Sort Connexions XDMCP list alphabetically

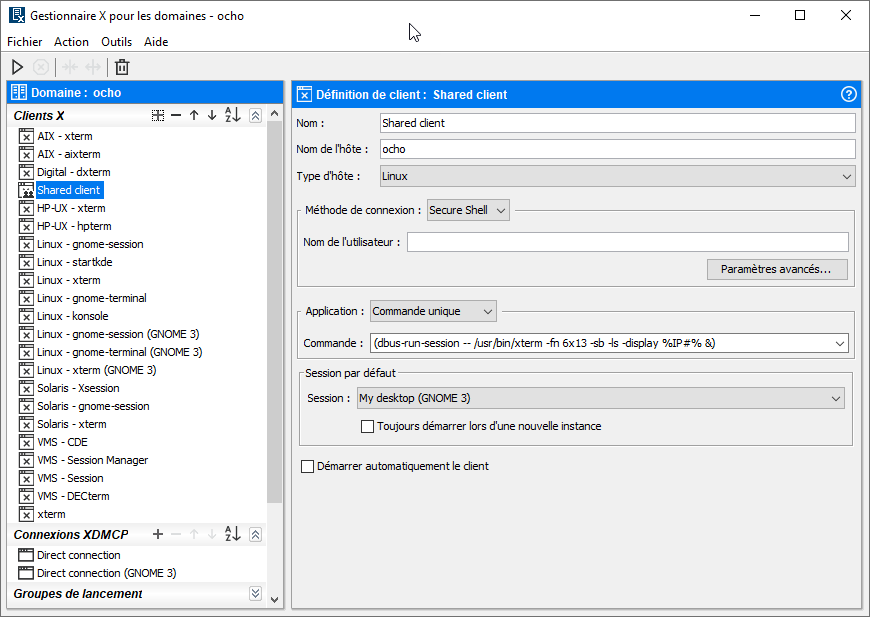click(x=232, y=535)
